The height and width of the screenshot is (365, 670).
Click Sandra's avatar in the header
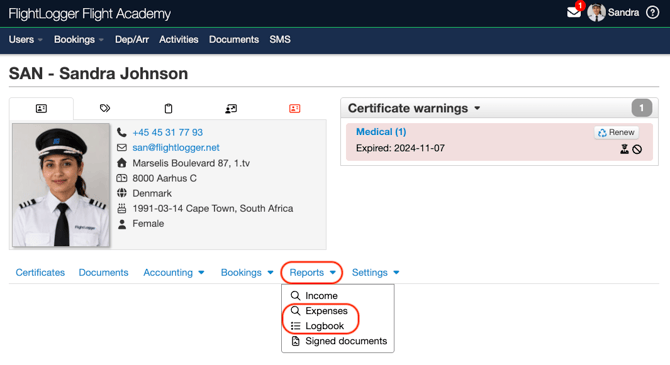[x=596, y=12]
